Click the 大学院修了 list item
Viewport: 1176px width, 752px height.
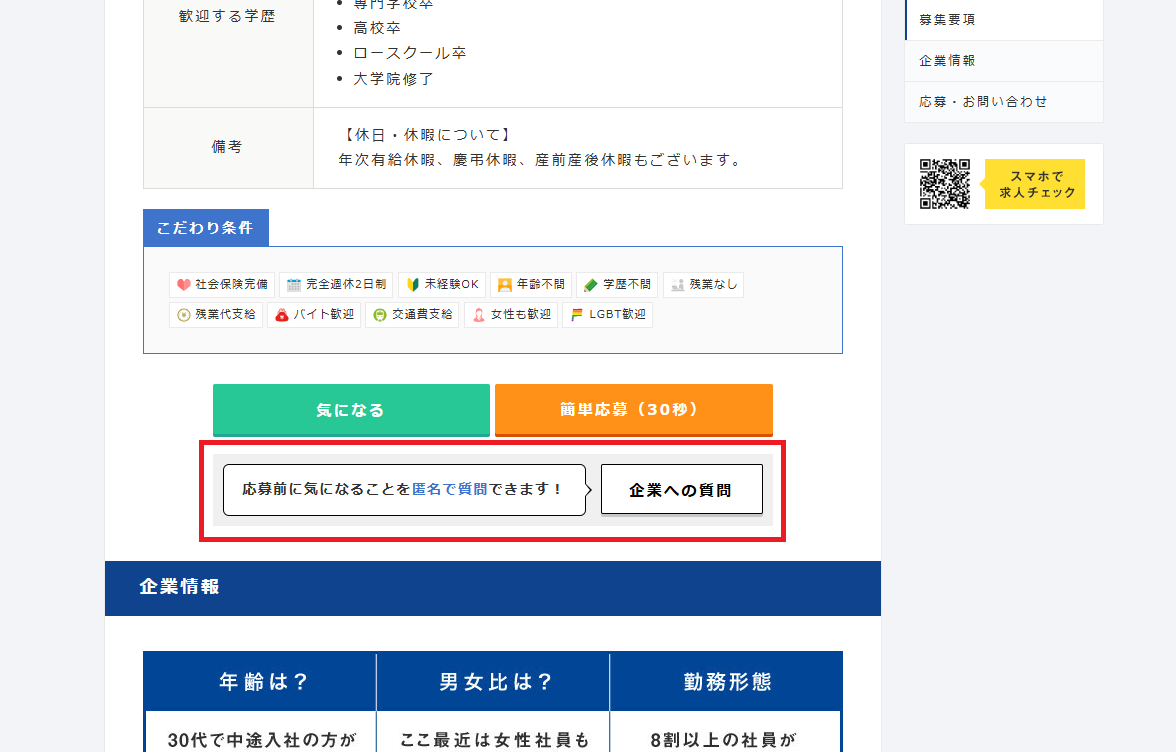(393, 79)
